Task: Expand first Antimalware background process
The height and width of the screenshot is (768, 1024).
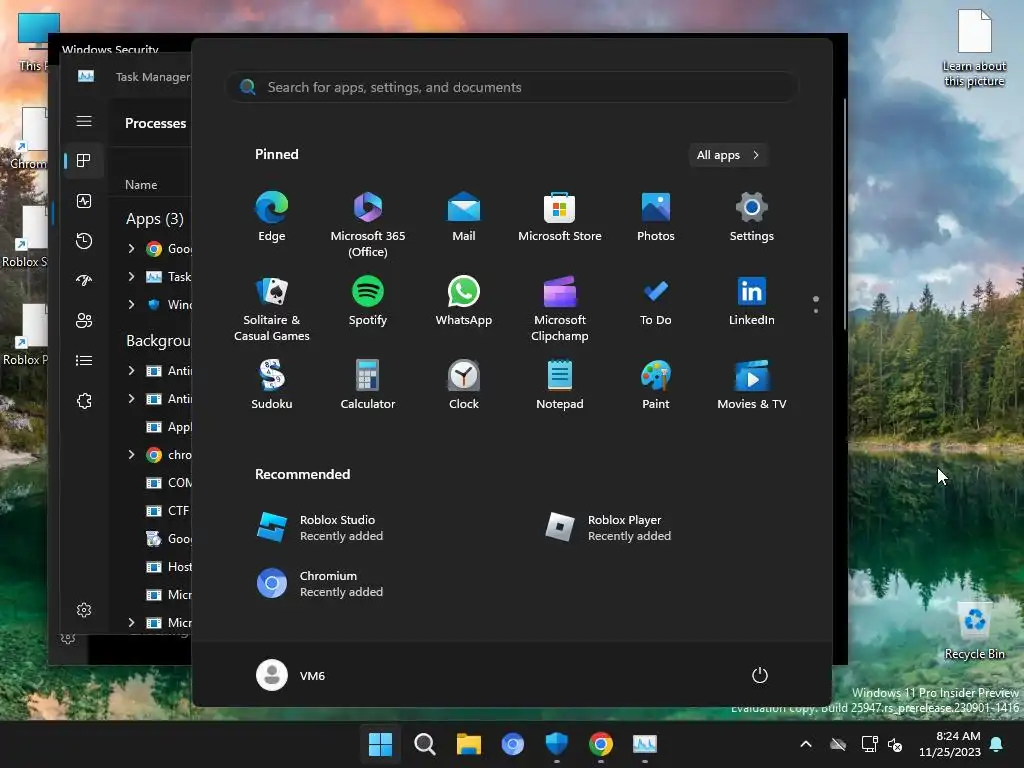Action: coord(131,370)
